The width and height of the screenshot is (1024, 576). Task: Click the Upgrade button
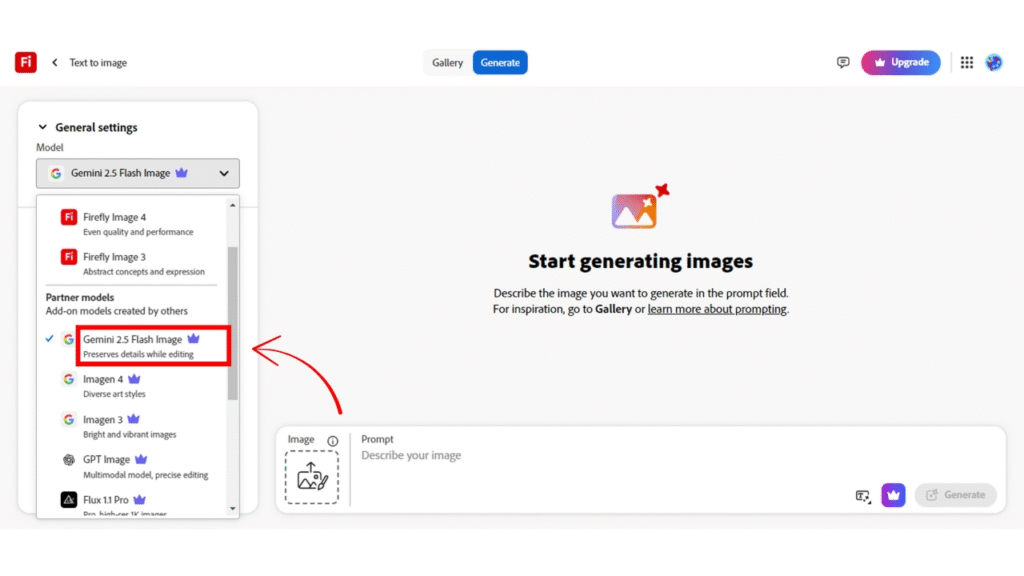coord(900,62)
